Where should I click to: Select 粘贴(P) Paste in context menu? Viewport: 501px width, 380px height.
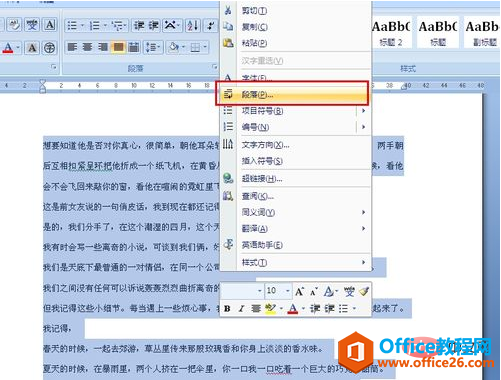click(295, 43)
